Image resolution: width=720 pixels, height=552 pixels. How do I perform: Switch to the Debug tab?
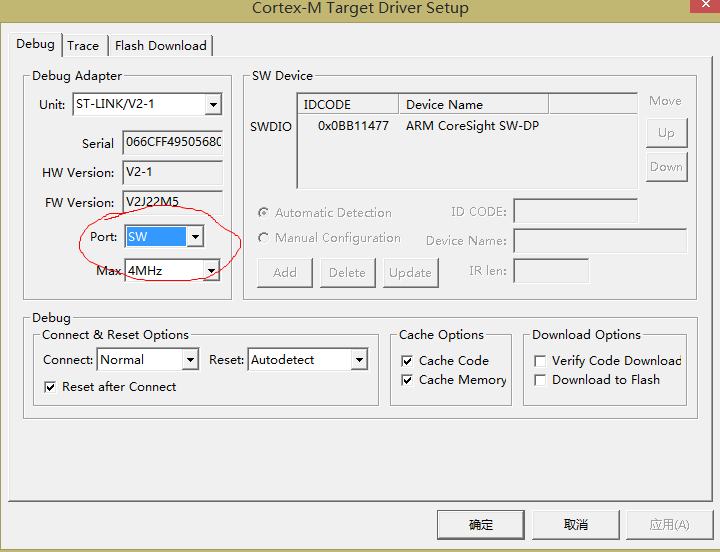click(35, 45)
